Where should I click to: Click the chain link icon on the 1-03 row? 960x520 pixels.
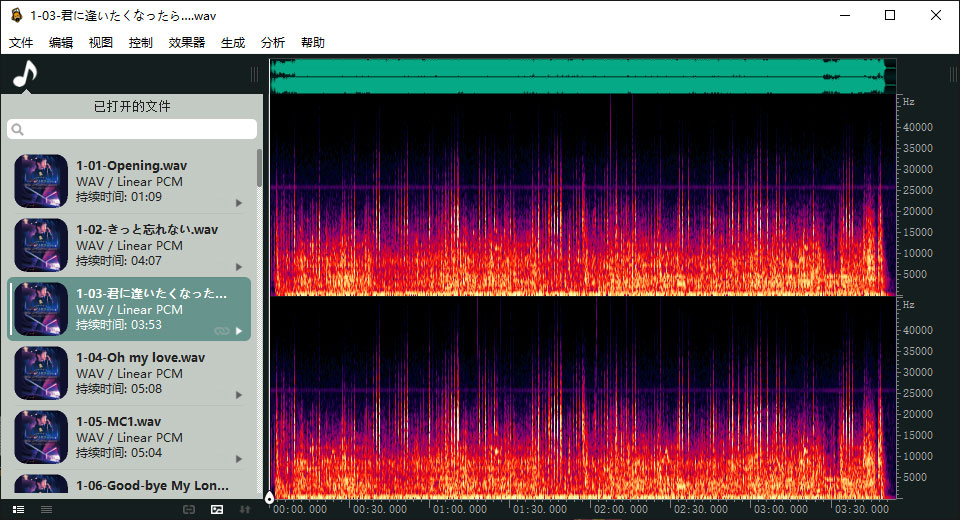click(222, 331)
